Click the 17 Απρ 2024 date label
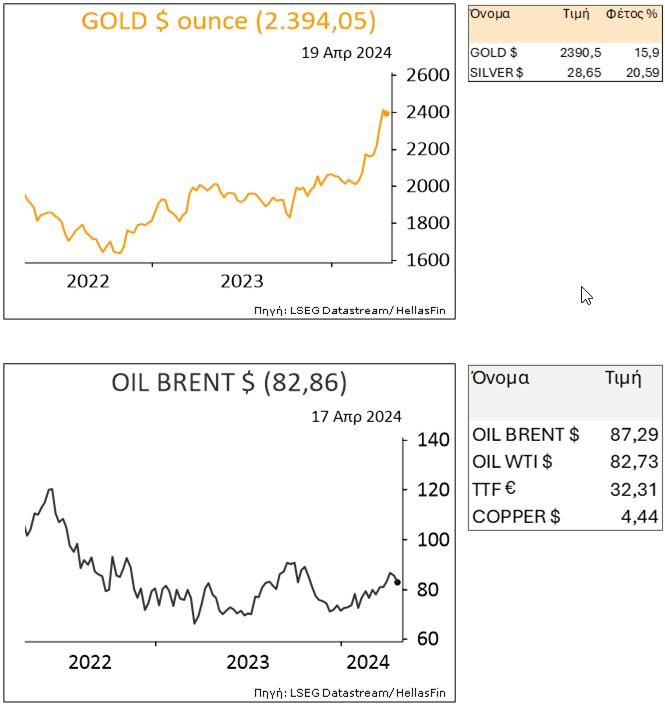The image size is (665, 706). tap(356, 416)
